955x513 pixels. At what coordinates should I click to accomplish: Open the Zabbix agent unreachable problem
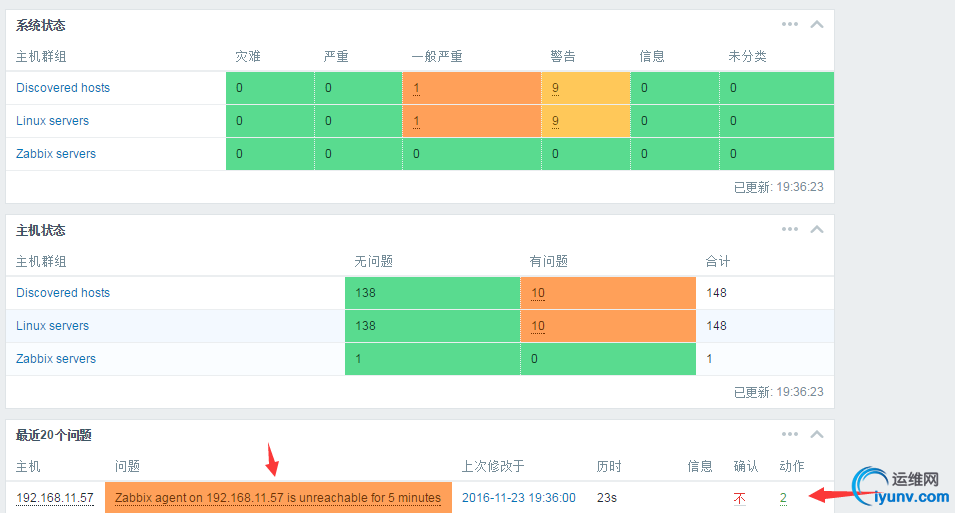coord(278,498)
